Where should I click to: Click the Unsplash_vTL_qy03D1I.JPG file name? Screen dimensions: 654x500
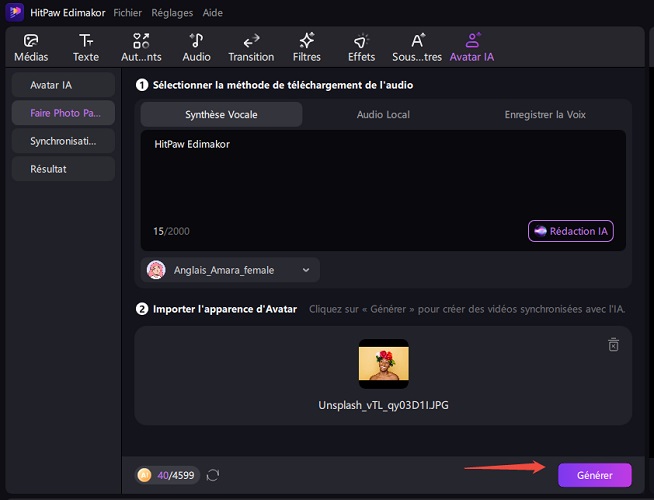coord(383,405)
